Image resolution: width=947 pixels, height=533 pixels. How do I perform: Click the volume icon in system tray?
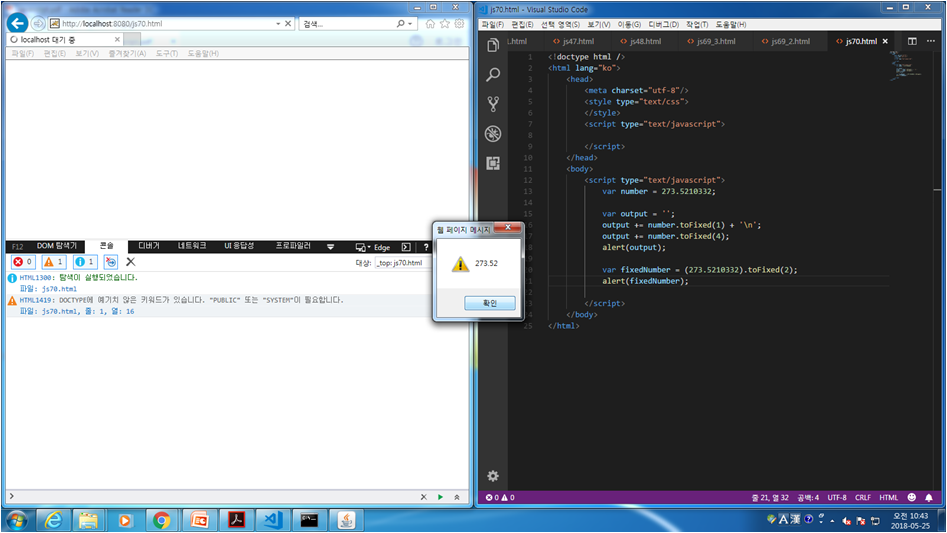847,520
